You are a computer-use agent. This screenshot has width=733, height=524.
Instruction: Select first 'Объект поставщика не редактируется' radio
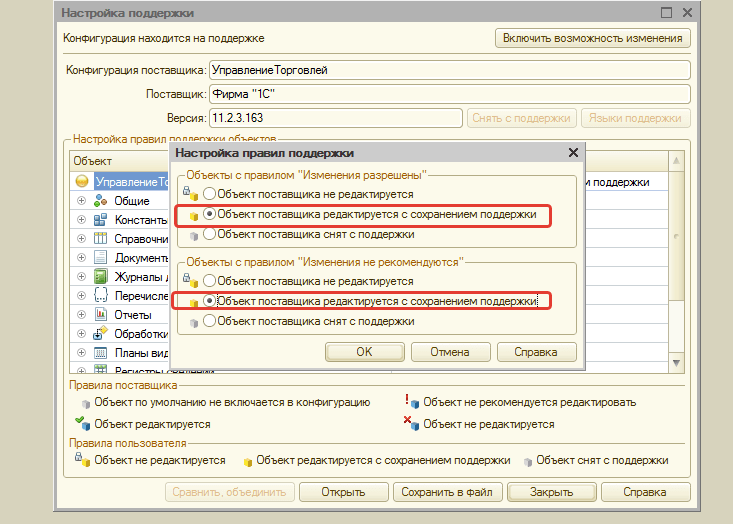pos(209,194)
